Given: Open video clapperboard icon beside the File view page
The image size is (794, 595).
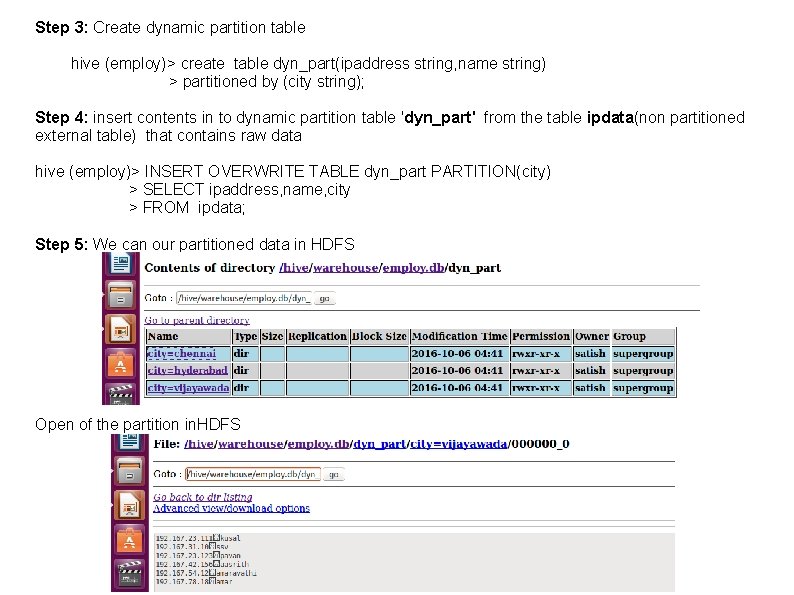Looking at the screenshot, I should coord(130,573).
